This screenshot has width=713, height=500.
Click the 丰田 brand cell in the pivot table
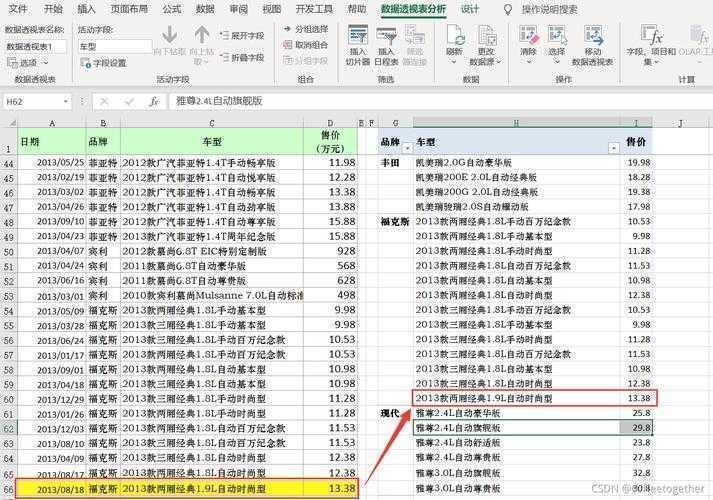coord(396,162)
